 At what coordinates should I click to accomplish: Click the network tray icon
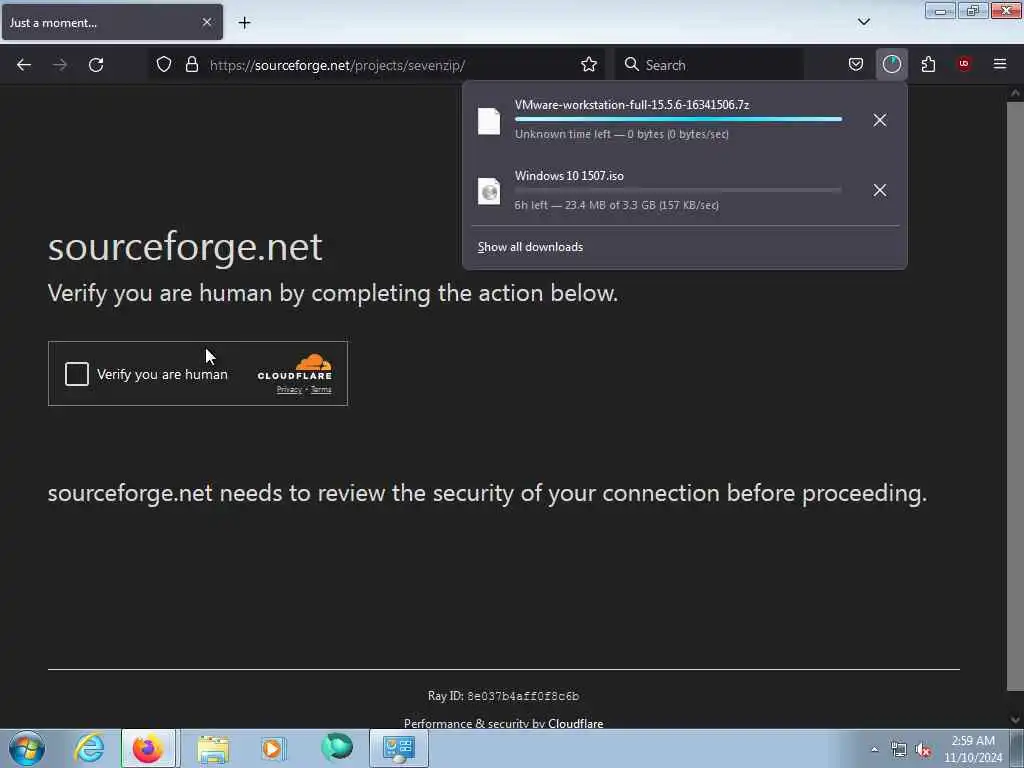899,750
